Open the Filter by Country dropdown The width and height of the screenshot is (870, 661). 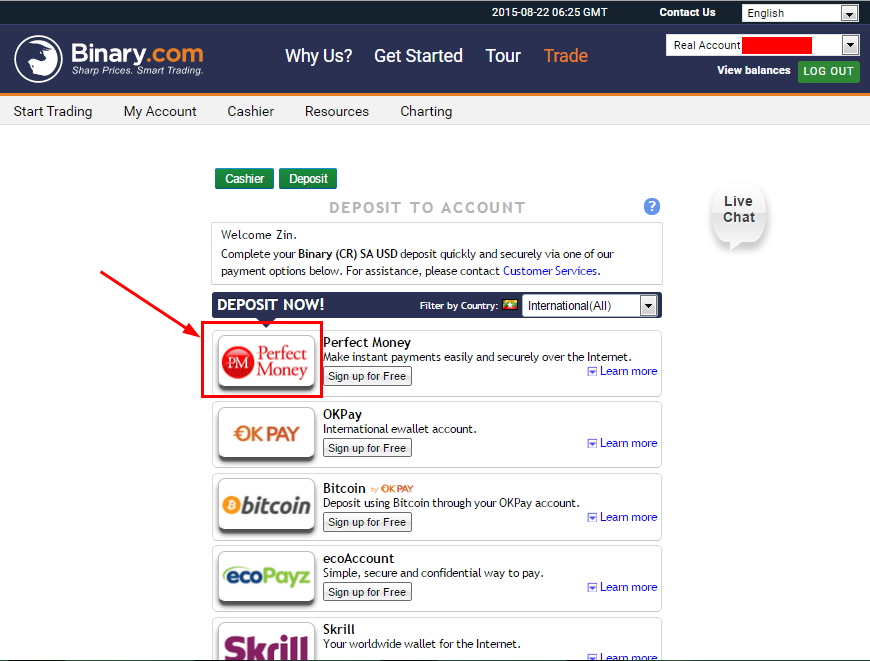click(x=590, y=305)
